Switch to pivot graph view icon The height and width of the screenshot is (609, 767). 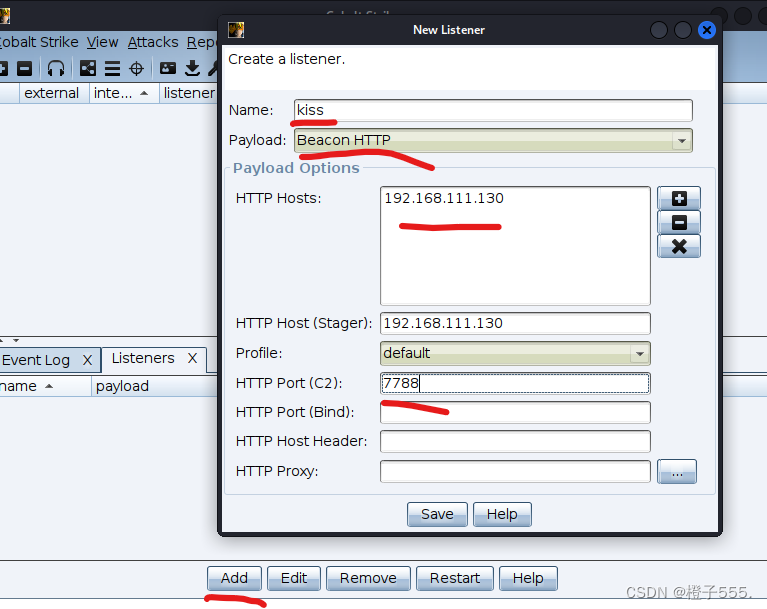[x=88, y=68]
